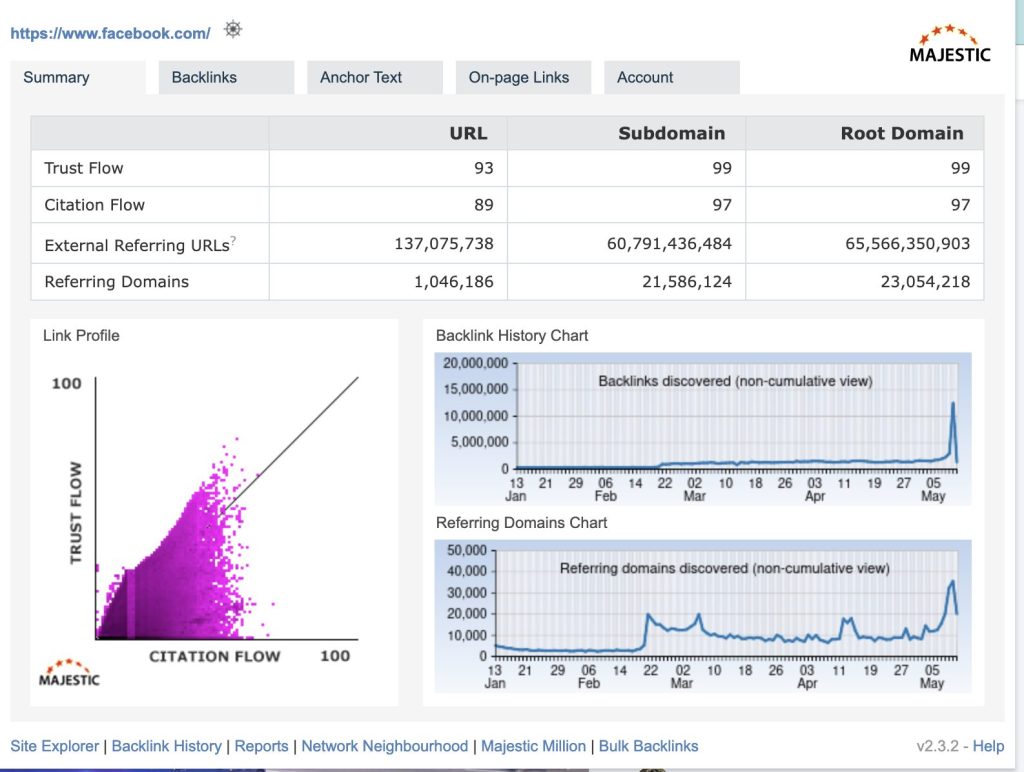Image resolution: width=1024 pixels, height=772 pixels.
Task: Switch to the Summary tab
Action: [78, 78]
